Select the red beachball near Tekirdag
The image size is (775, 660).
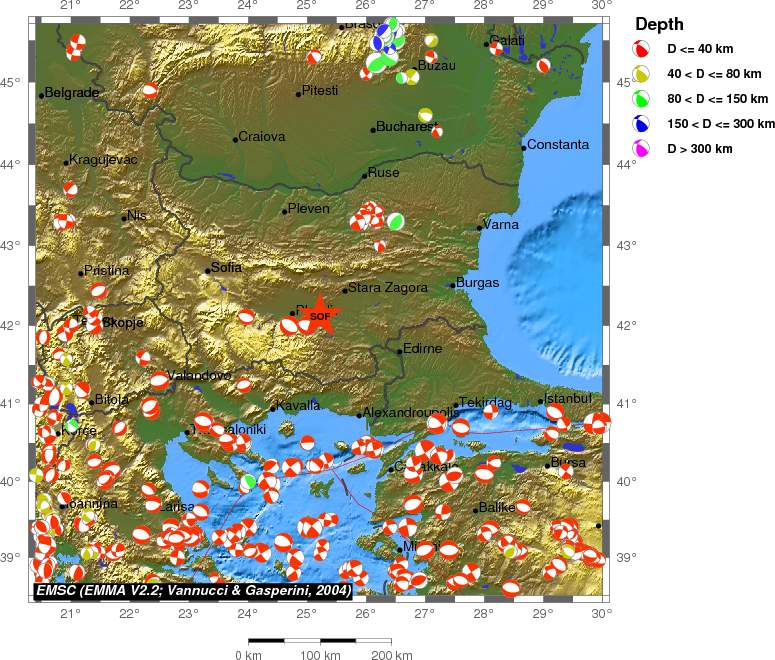click(491, 411)
